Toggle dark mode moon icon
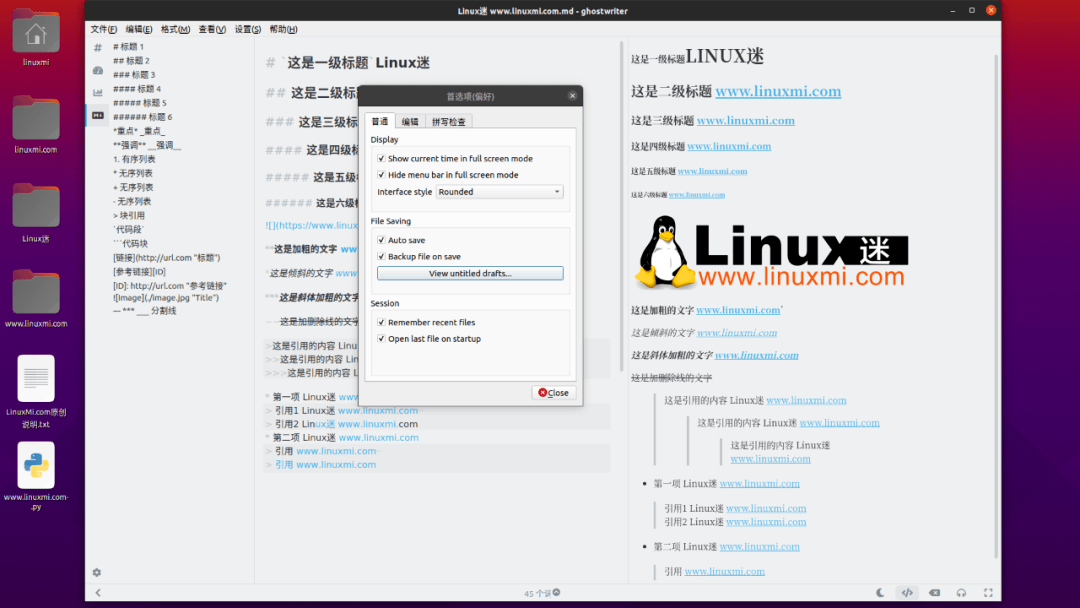Image resolution: width=1080 pixels, height=608 pixels. (880, 592)
